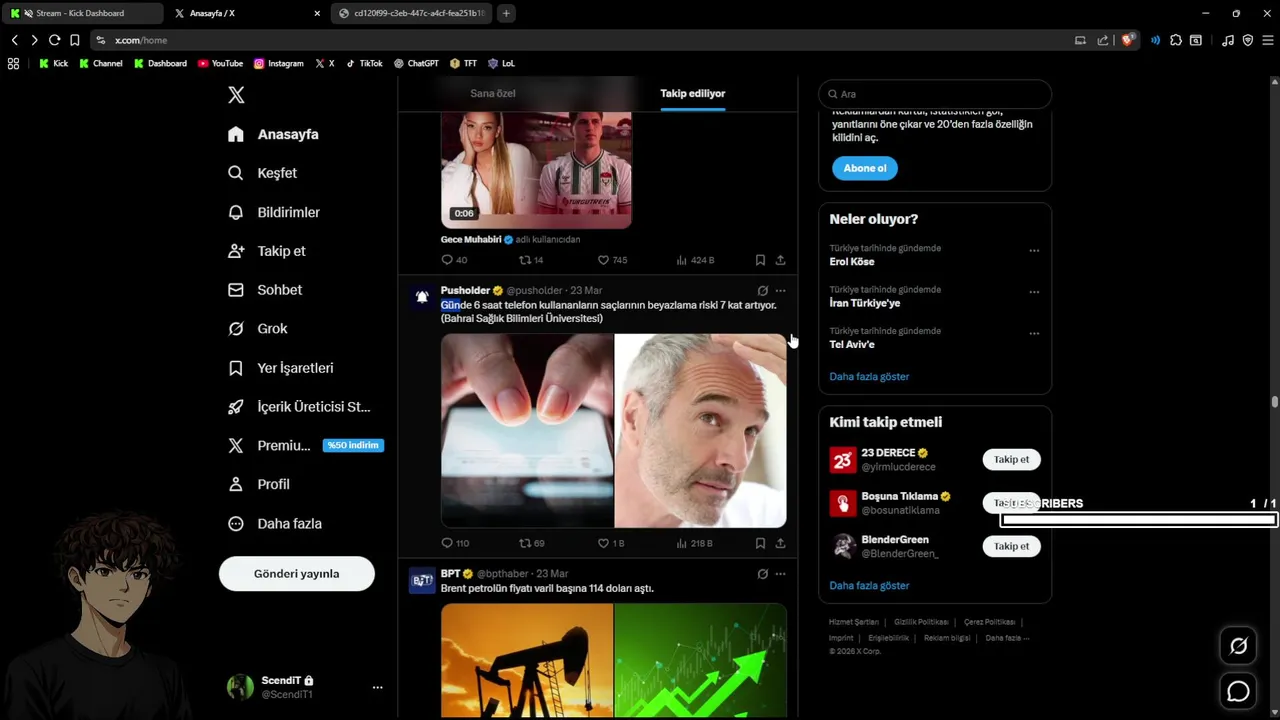The height and width of the screenshot is (720, 1280).
Task: Open YouTube bookmark in bookmarks bar
Action: point(220,63)
